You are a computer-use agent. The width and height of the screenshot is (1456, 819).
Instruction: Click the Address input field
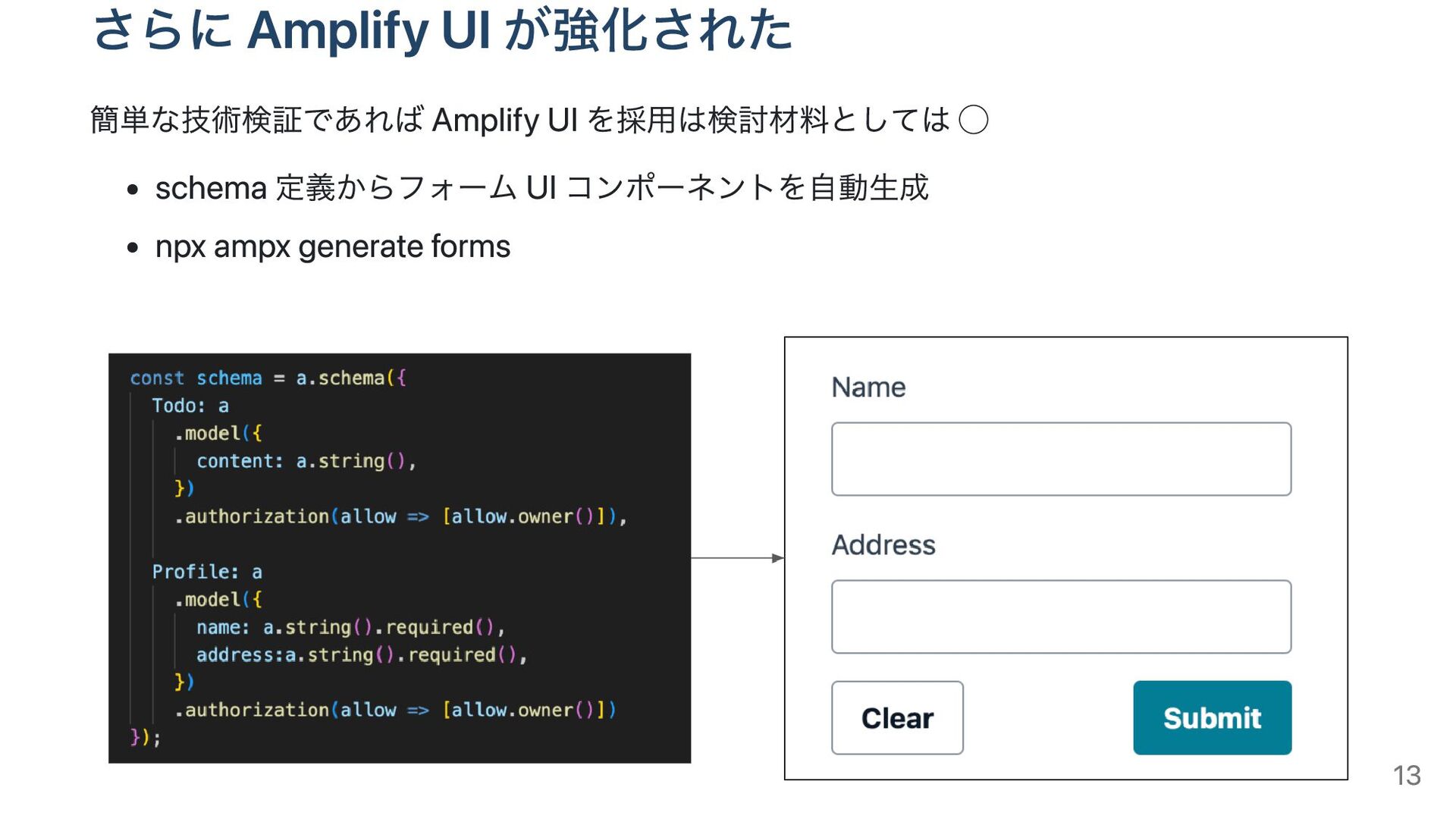(1061, 617)
